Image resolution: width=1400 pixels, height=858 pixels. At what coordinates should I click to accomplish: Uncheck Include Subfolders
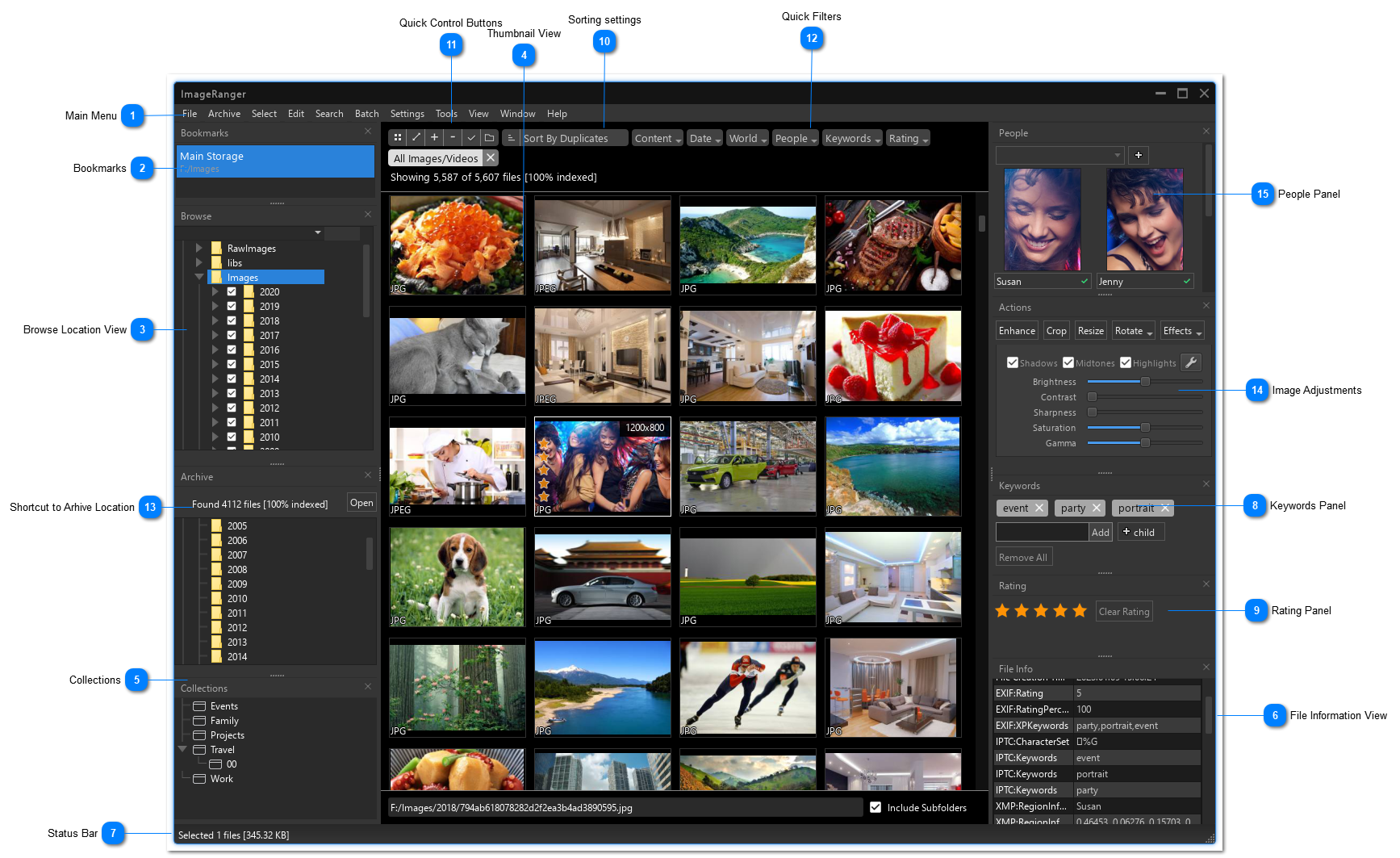(876, 807)
